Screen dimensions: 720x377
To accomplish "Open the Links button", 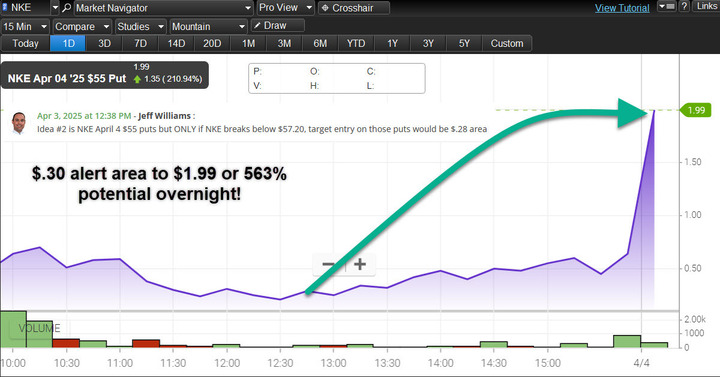I will (706, 6).
